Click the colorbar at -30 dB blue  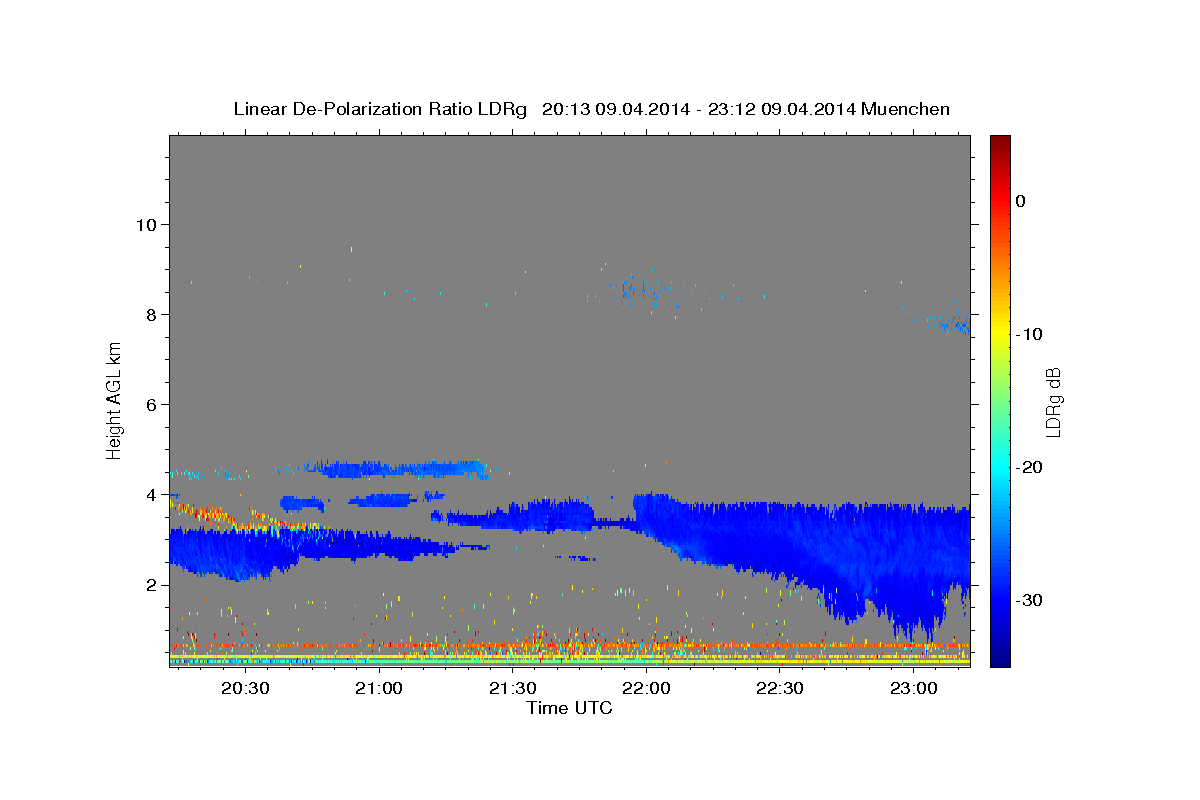[x=1000, y=600]
